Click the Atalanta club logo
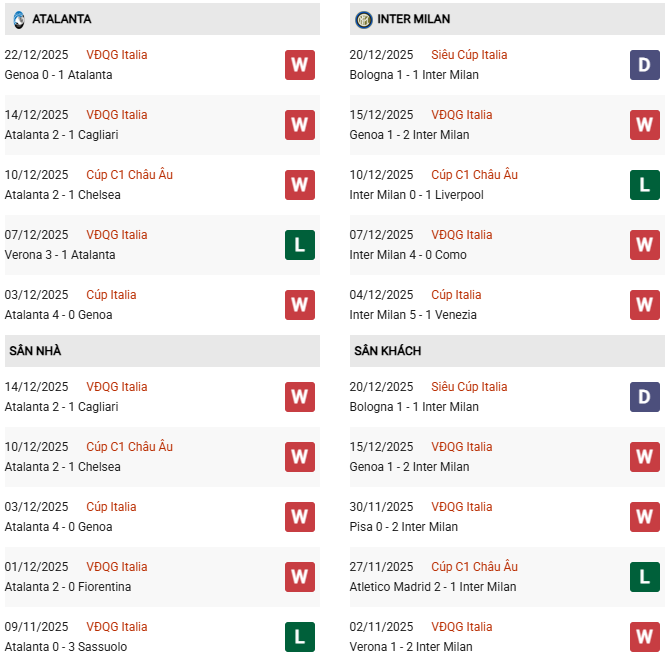666x663 pixels. pyautogui.click(x=19, y=19)
